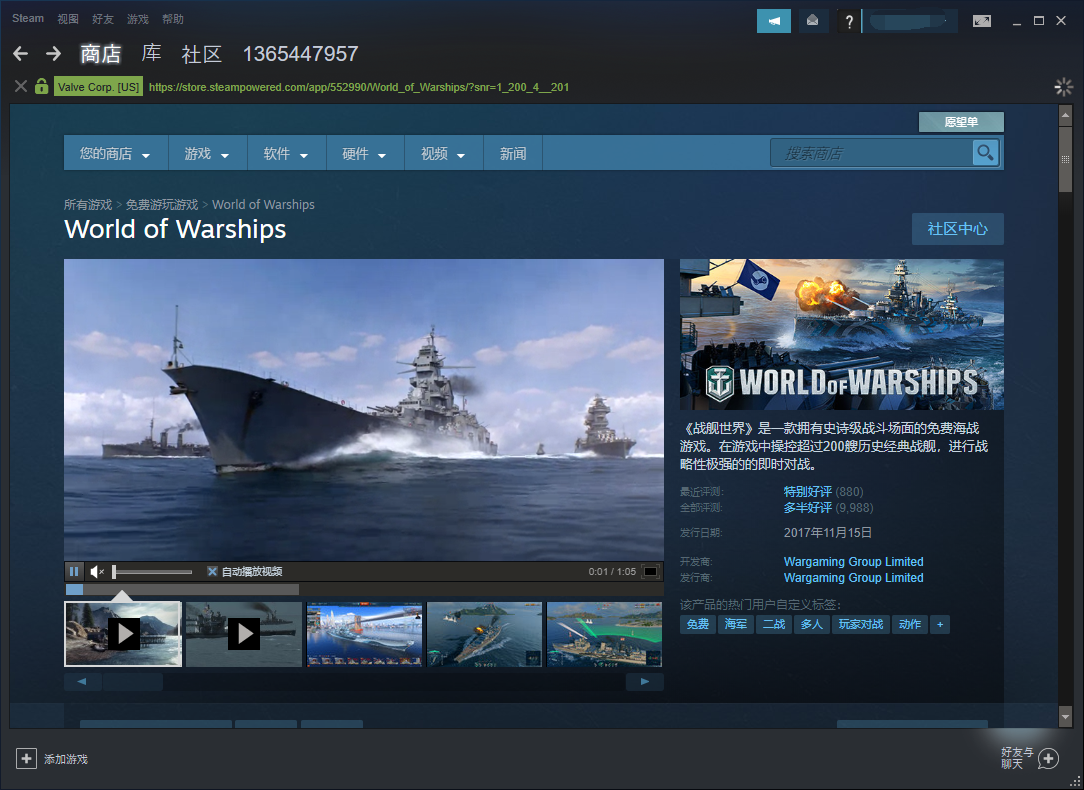Open the inbox envelope icon

coord(813,21)
